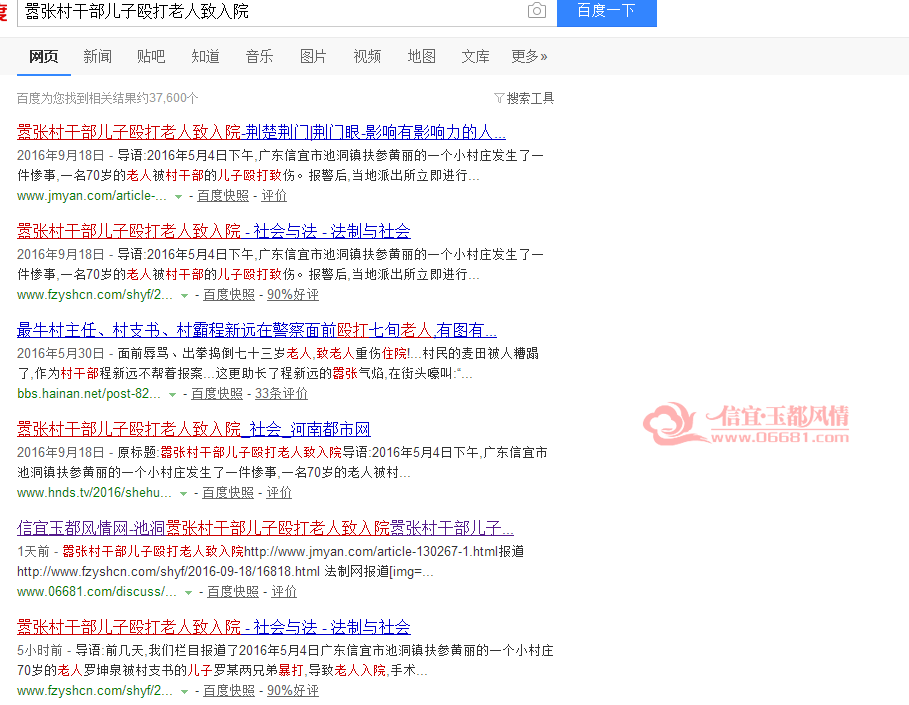
Task: Click 评价 for the hnds.tv result
Action: (x=279, y=493)
